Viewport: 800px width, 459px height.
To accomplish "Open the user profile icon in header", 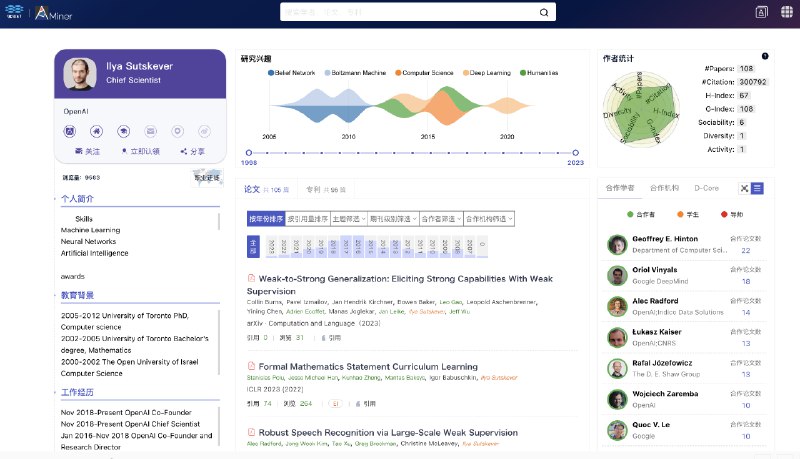I will 761,12.
